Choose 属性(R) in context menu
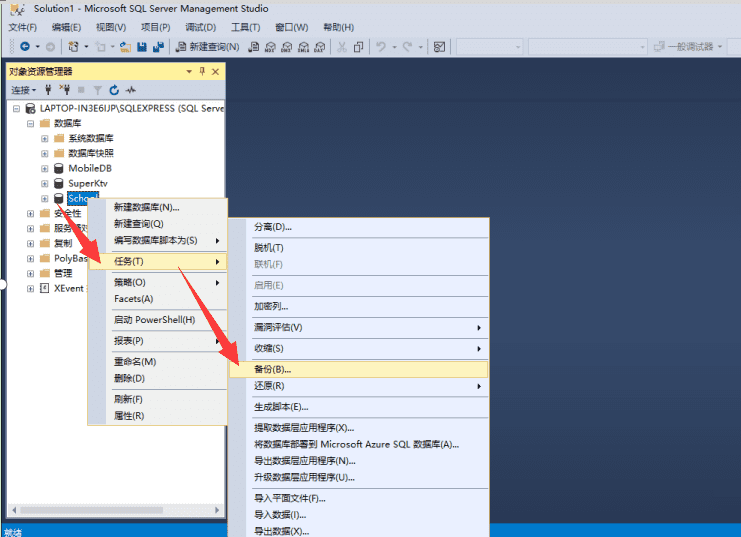The height and width of the screenshot is (537, 741). pos(158,416)
